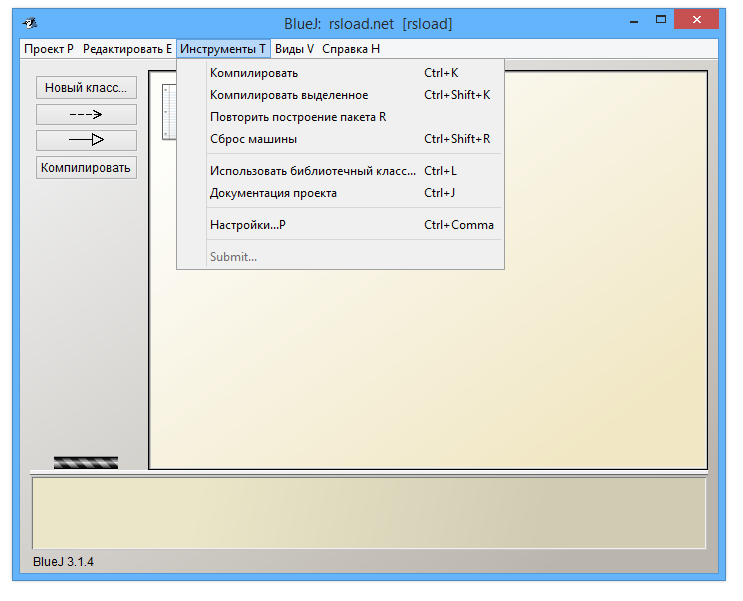Choose Компилировать Ctrl+K menu entry
Viewport: 743px width, 601px height.
pyautogui.click(x=340, y=73)
